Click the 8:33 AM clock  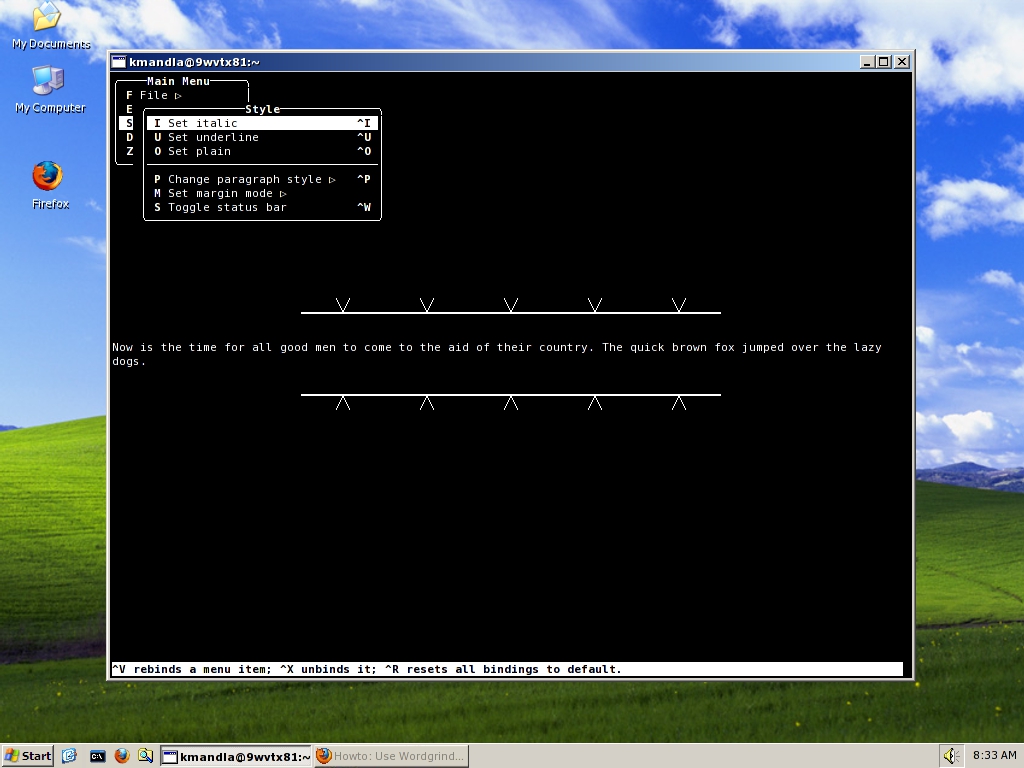point(994,756)
